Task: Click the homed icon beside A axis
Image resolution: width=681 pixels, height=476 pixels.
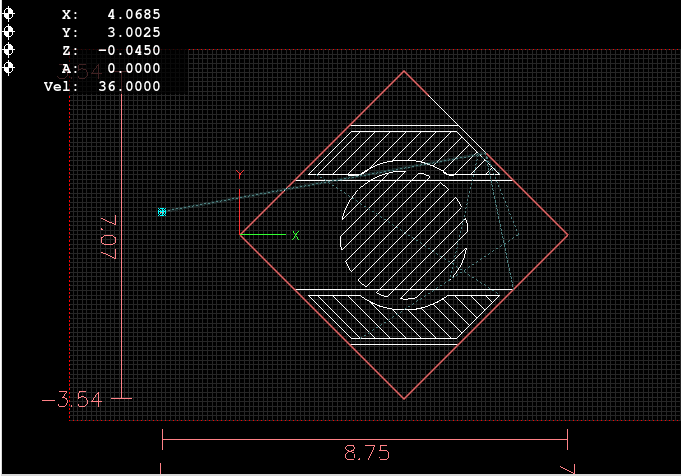Action: [x=9, y=68]
